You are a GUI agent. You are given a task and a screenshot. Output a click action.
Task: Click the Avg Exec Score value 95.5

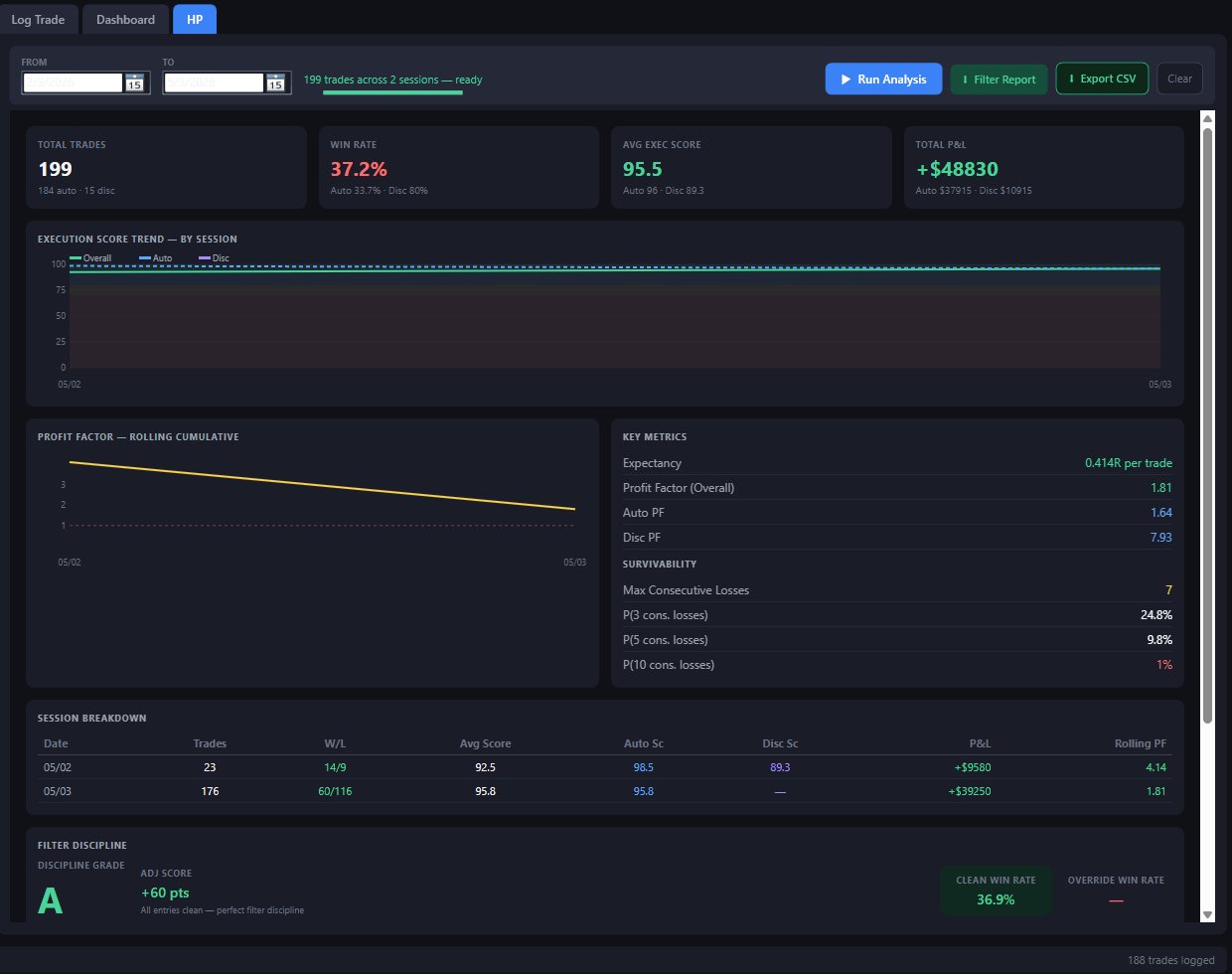[642, 169]
